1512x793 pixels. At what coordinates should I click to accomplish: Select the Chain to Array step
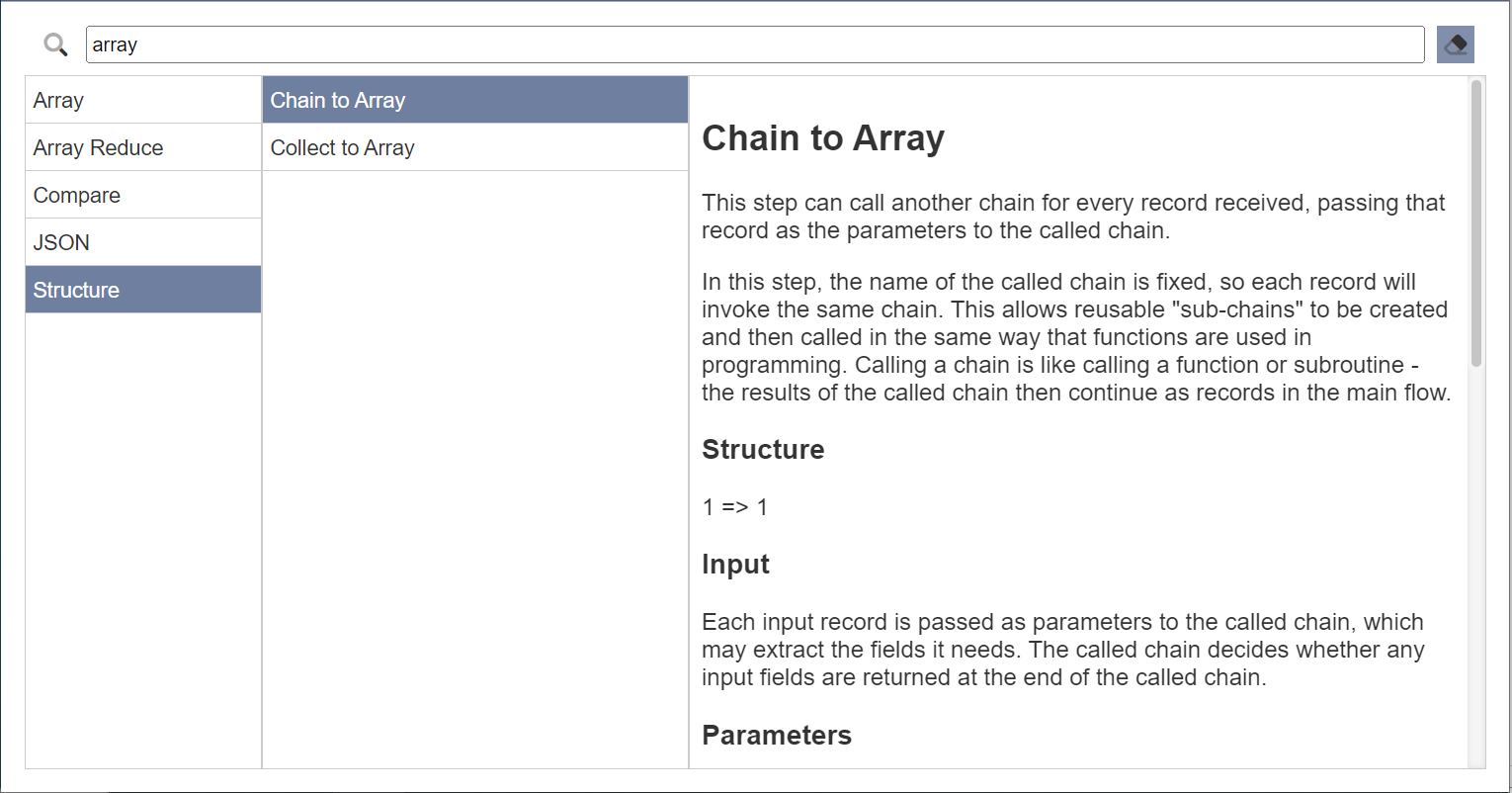(474, 100)
